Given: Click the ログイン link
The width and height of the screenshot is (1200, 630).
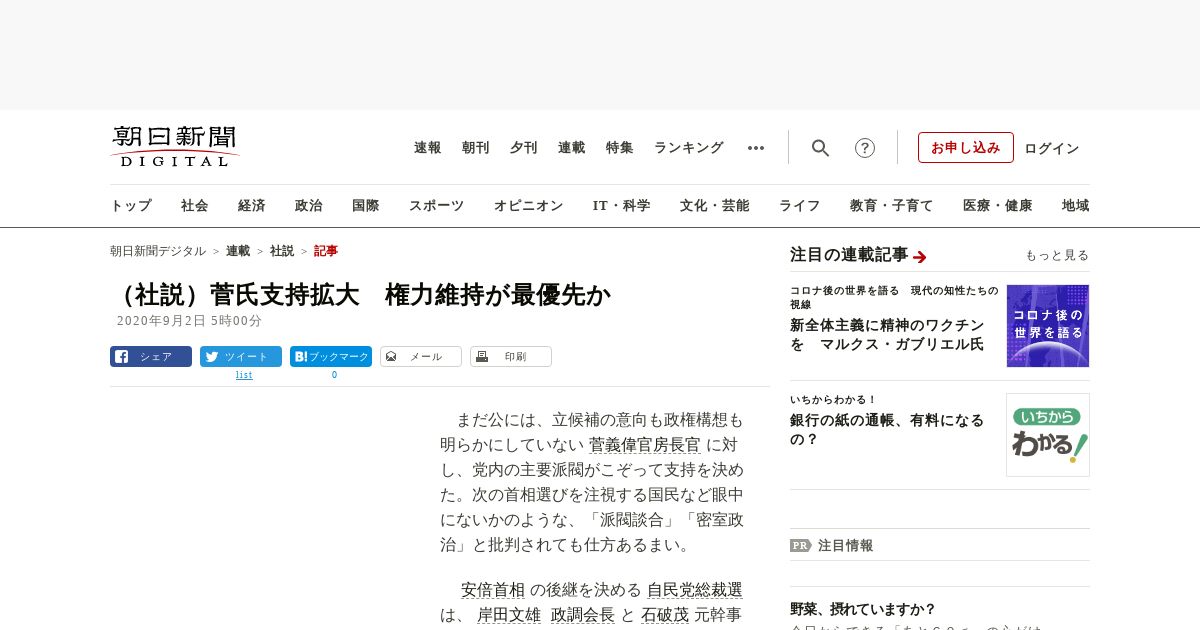Looking at the screenshot, I should [1052, 149].
